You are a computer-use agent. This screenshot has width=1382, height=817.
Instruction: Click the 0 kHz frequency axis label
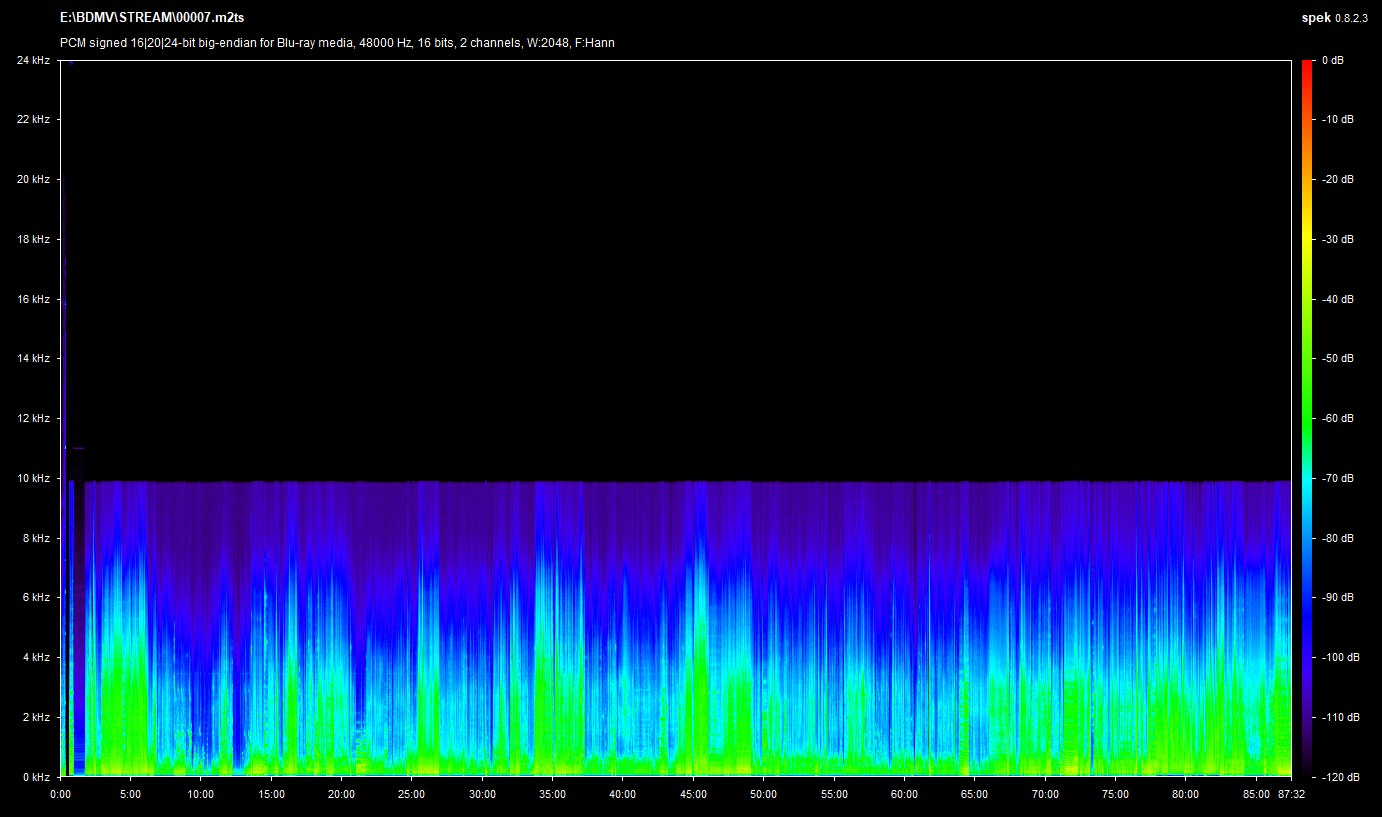point(36,777)
